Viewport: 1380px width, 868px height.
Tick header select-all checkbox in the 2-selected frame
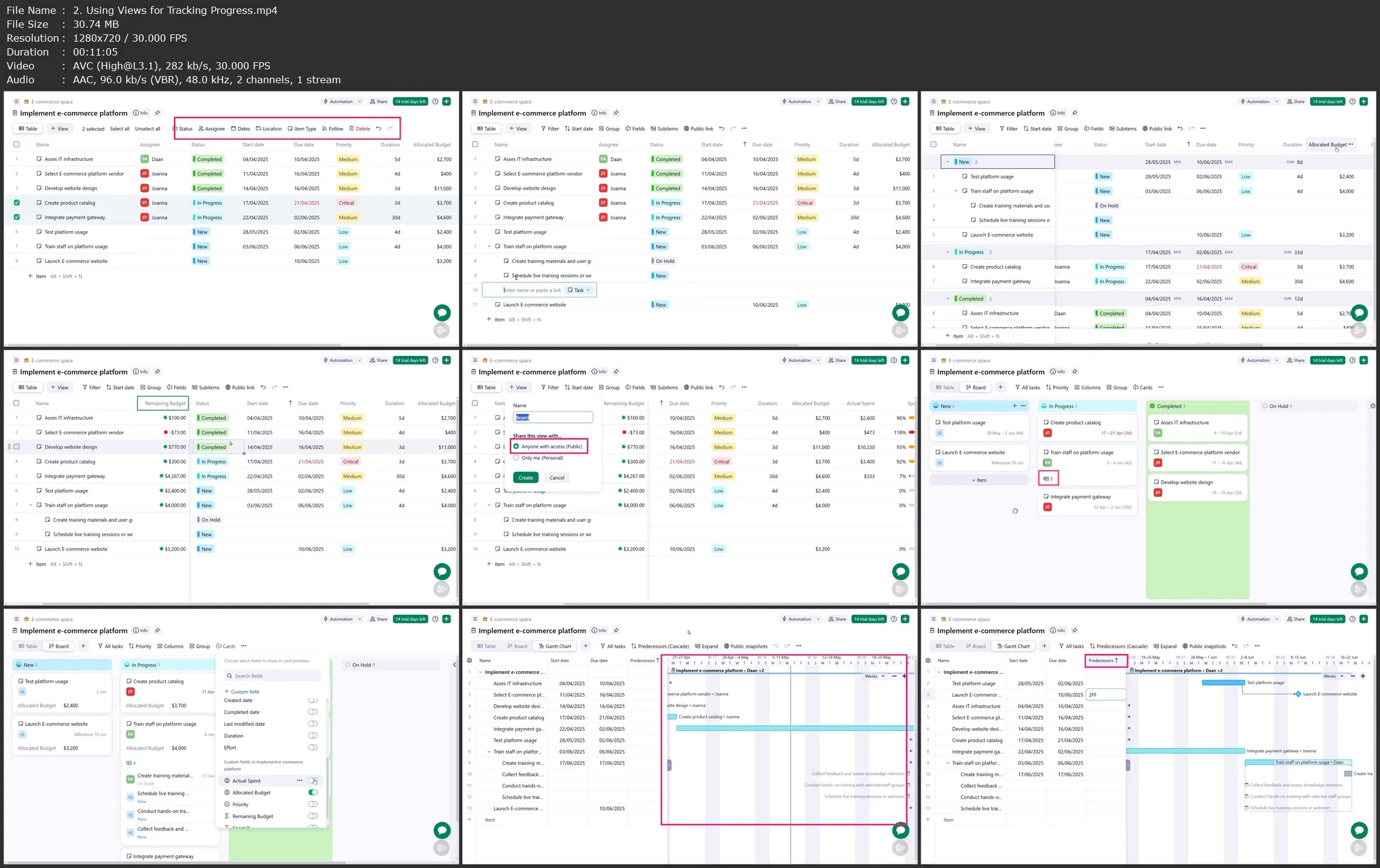coord(16,144)
